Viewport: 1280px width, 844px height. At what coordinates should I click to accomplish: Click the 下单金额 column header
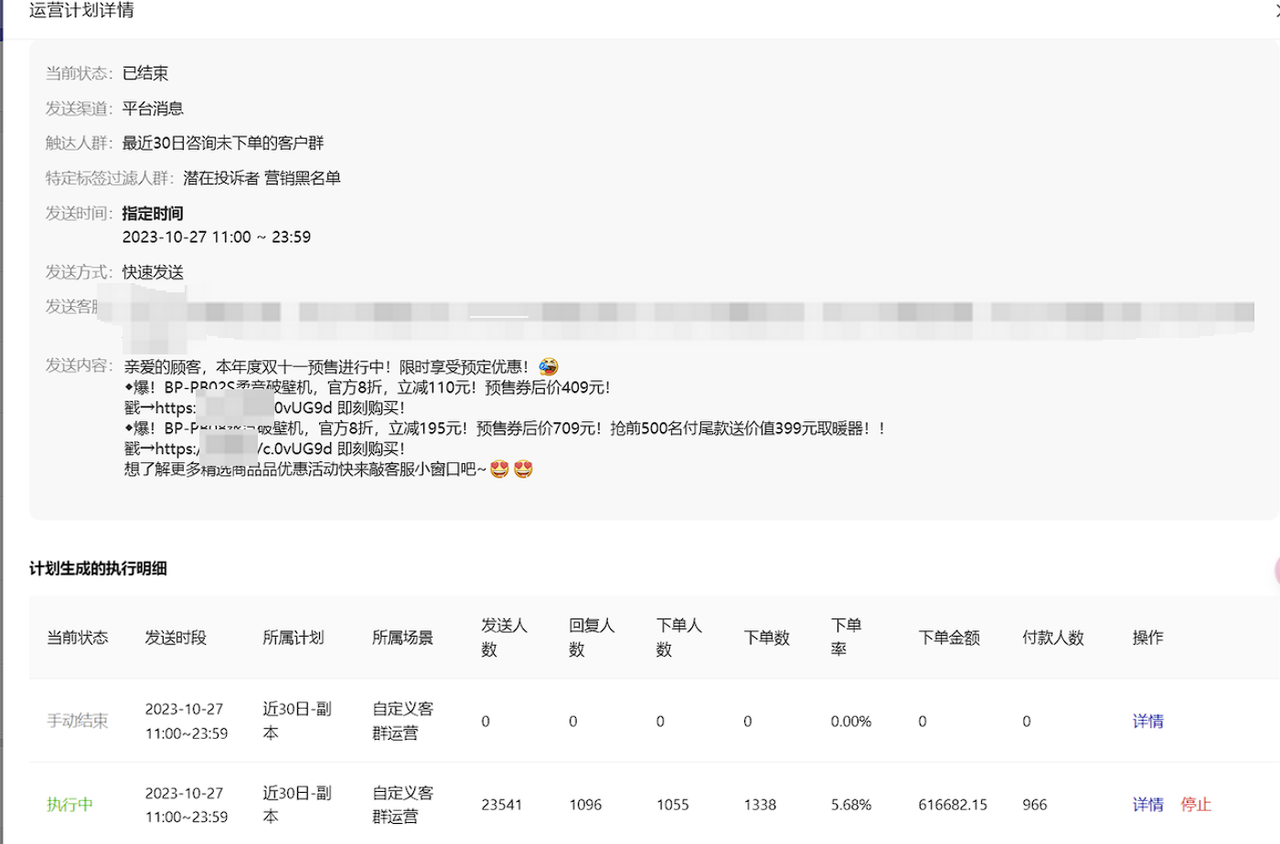click(x=950, y=637)
